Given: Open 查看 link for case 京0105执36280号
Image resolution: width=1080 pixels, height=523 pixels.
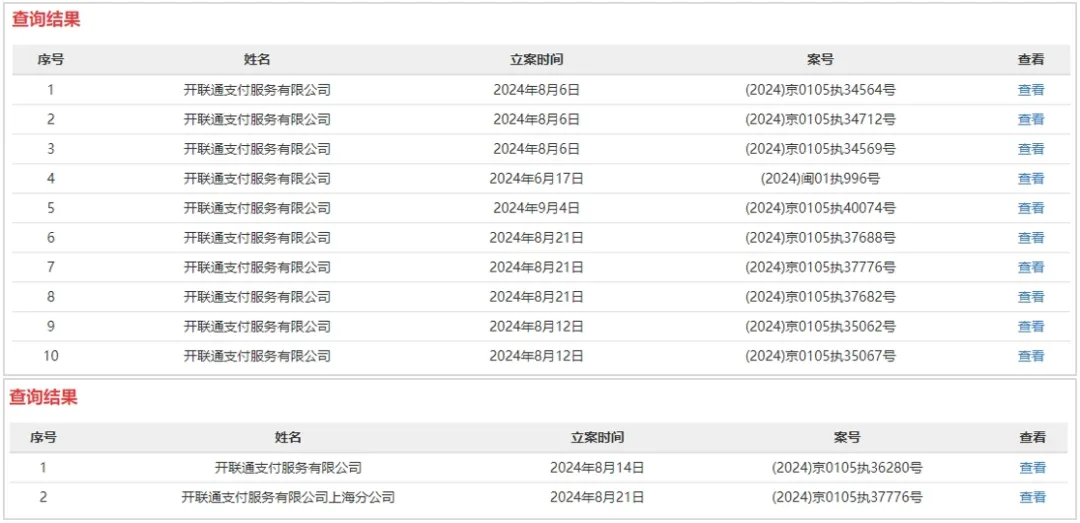Looking at the screenshot, I should (x=1032, y=468).
